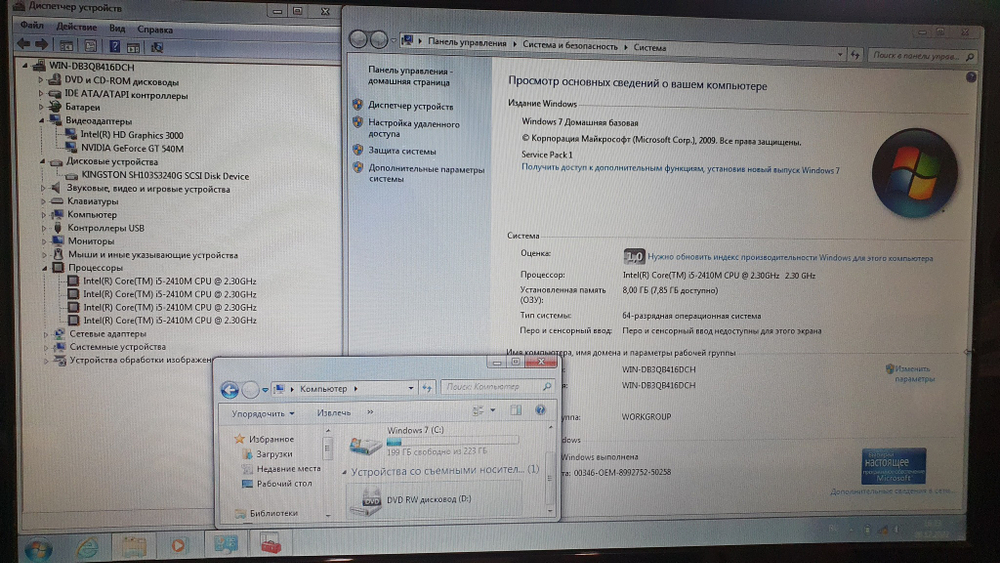Click the Control Panel search field
The height and width of the screenshot is (563, 1000).
click(x=922, y=56)
